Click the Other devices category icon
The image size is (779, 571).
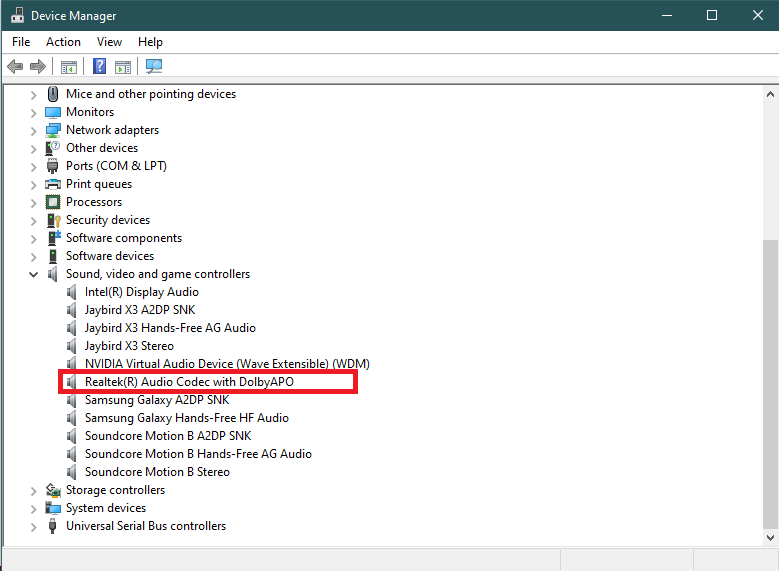tap(53, 148)
